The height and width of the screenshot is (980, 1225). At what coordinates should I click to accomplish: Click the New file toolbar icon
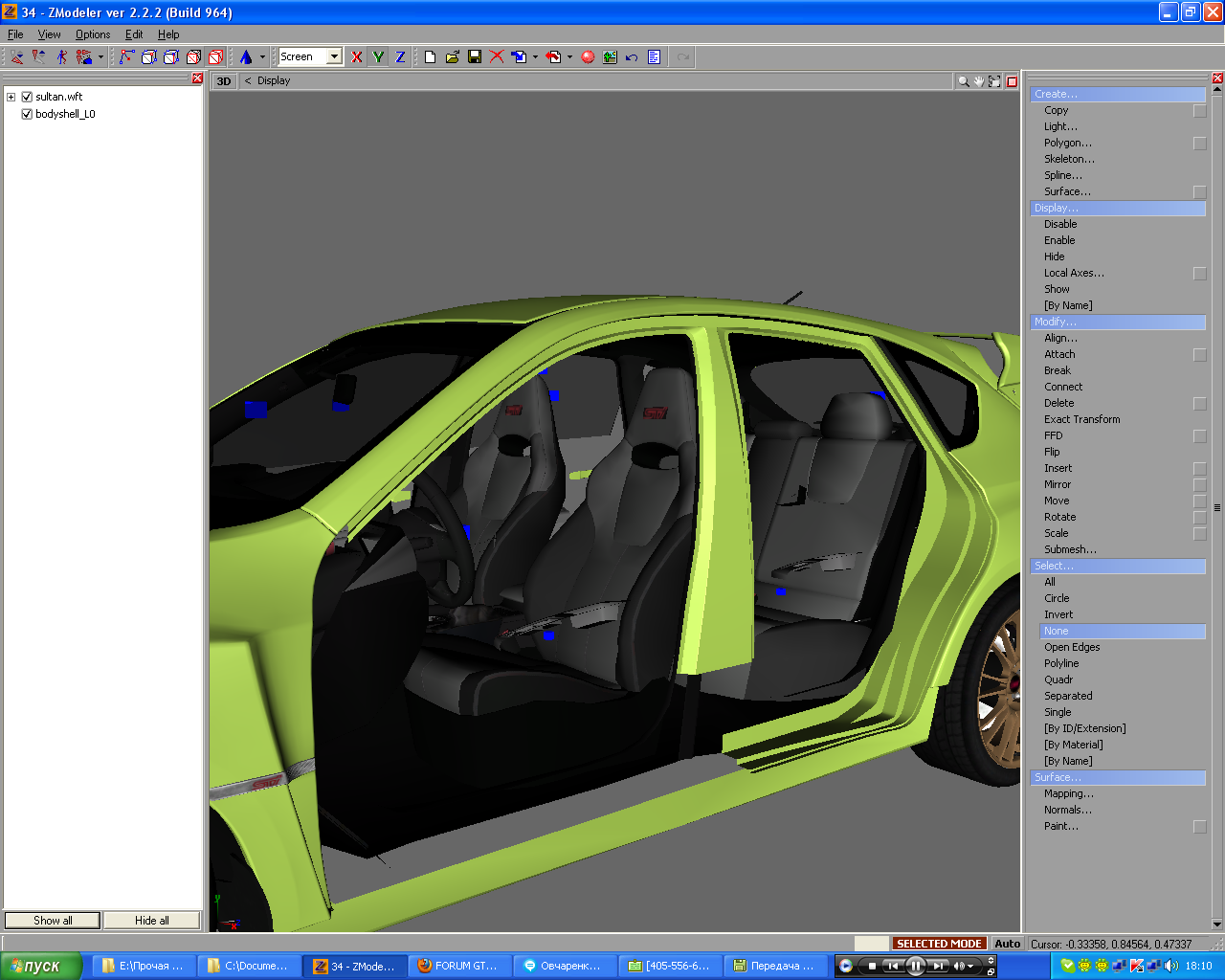click(x=431, y=57)
